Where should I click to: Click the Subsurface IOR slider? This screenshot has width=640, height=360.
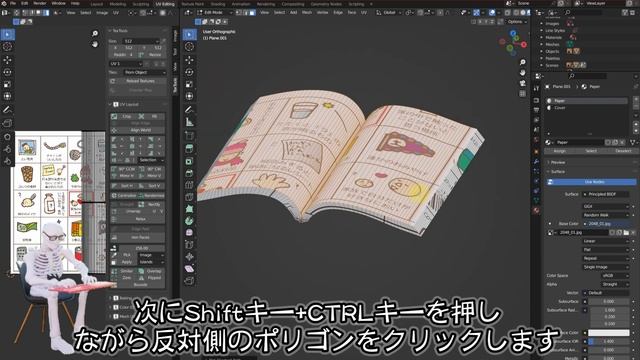click(609, 341)
